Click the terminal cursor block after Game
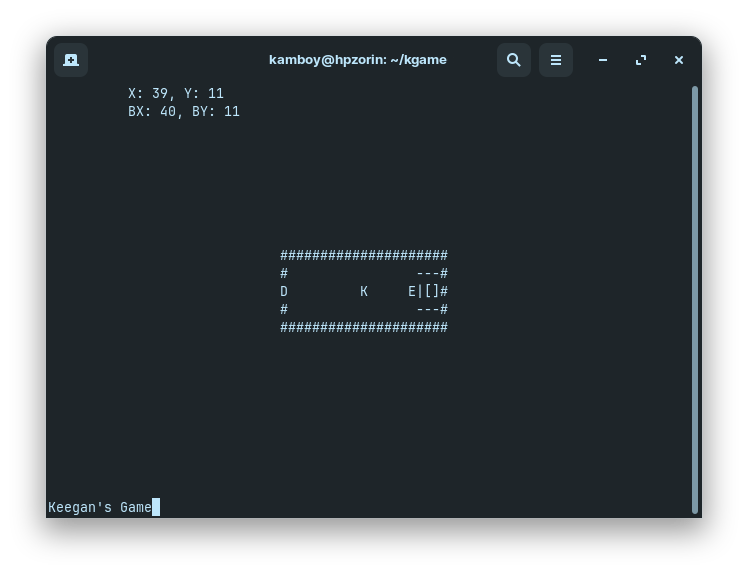This screenshot has height=574, width=748. [x=156, y=507]
